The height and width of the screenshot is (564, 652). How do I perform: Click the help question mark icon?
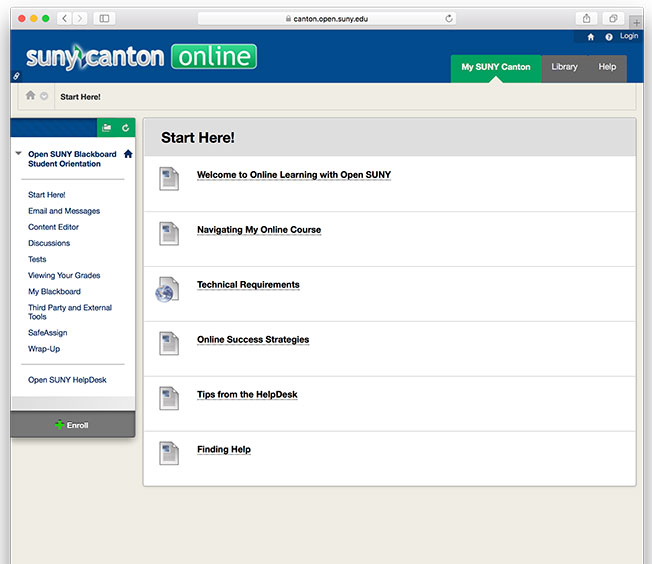608,37
